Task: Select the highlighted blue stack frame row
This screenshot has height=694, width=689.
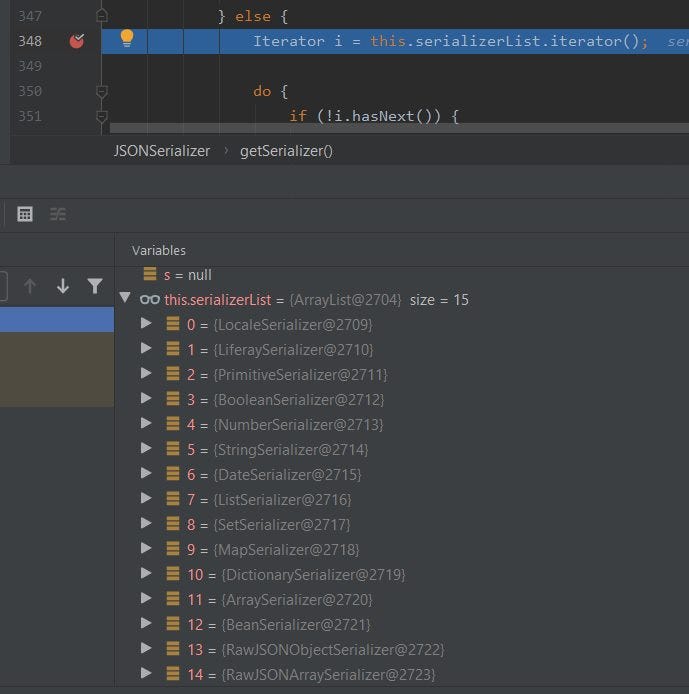Action: tap(57, 319)
